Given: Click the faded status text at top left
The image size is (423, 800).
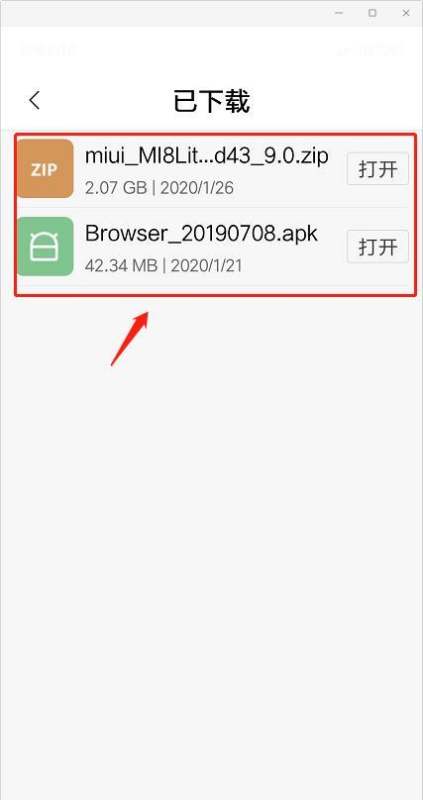Looking at the screenshot, I should tap(48, 49).
